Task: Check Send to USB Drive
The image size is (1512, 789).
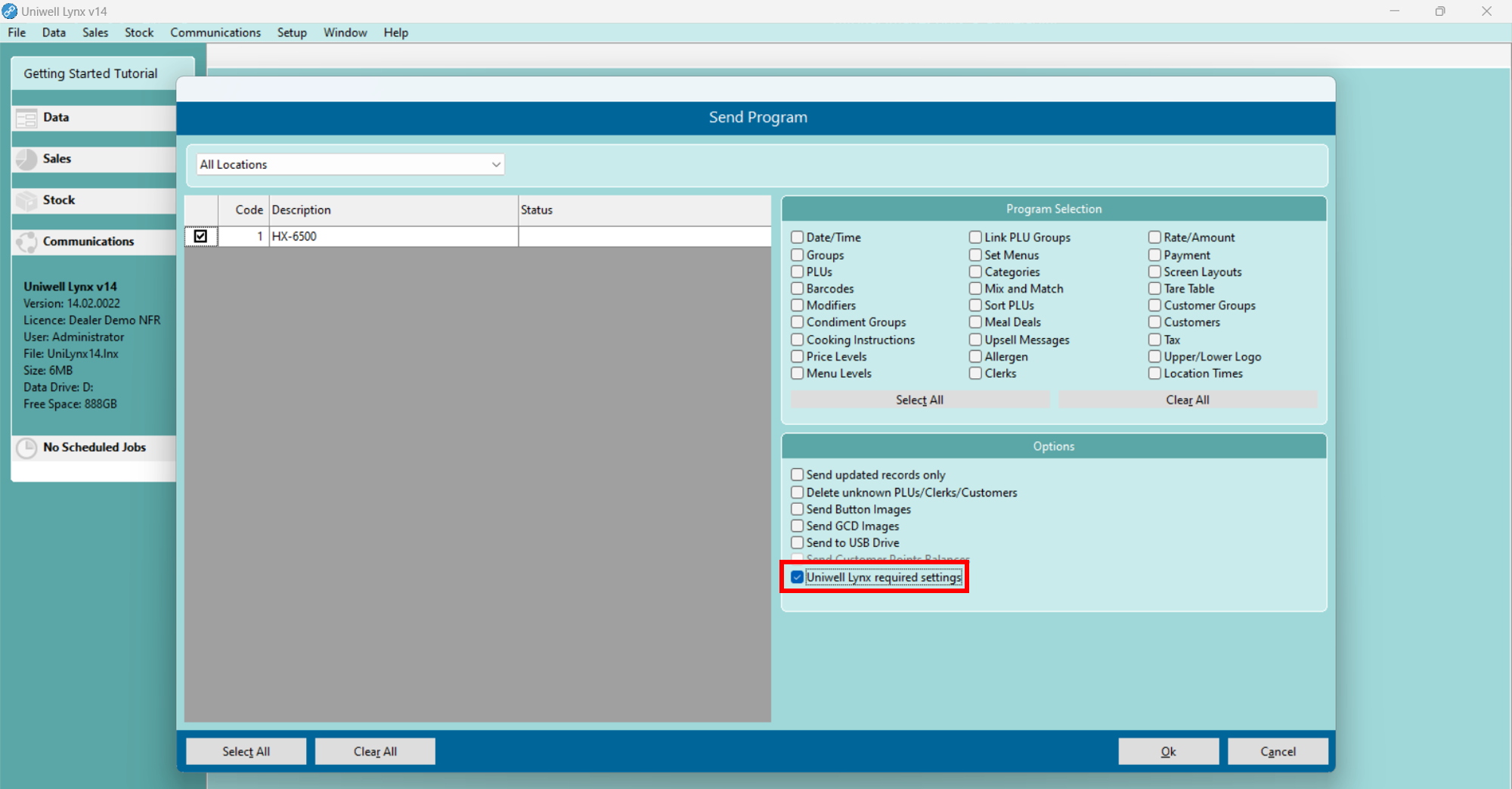Action: point(797,542)
